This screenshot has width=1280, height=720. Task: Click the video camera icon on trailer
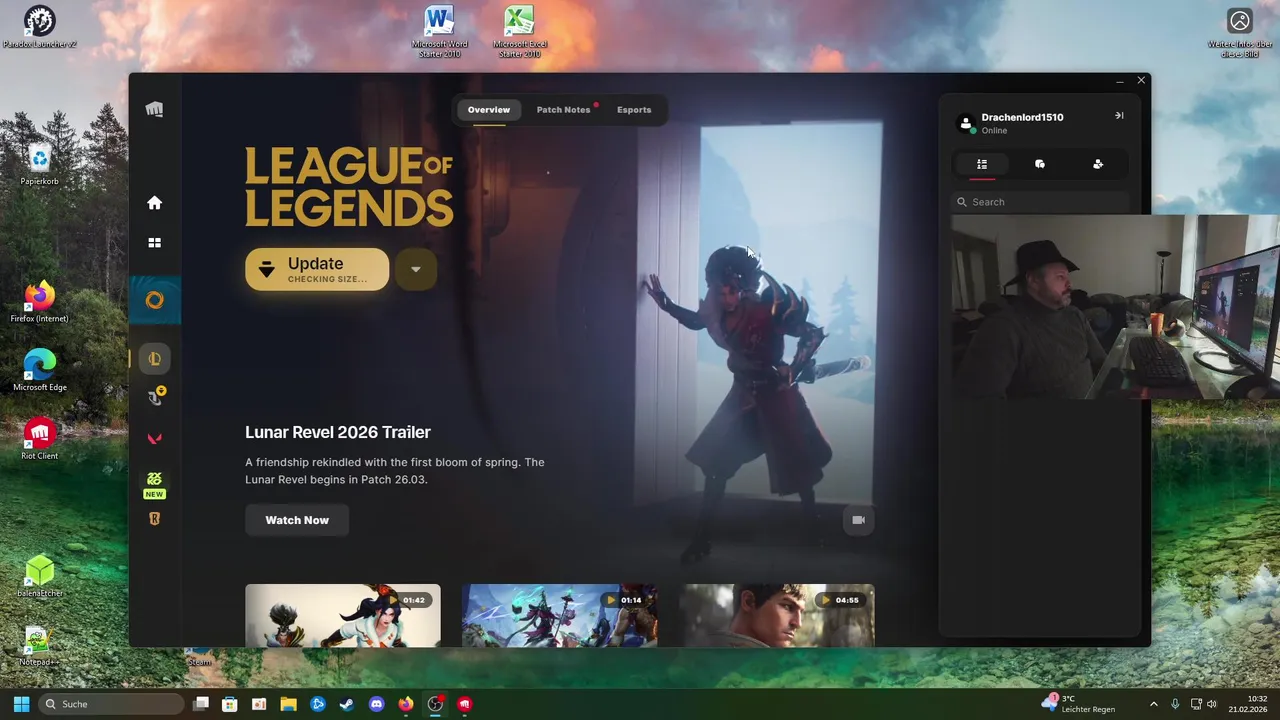point(858,520)
